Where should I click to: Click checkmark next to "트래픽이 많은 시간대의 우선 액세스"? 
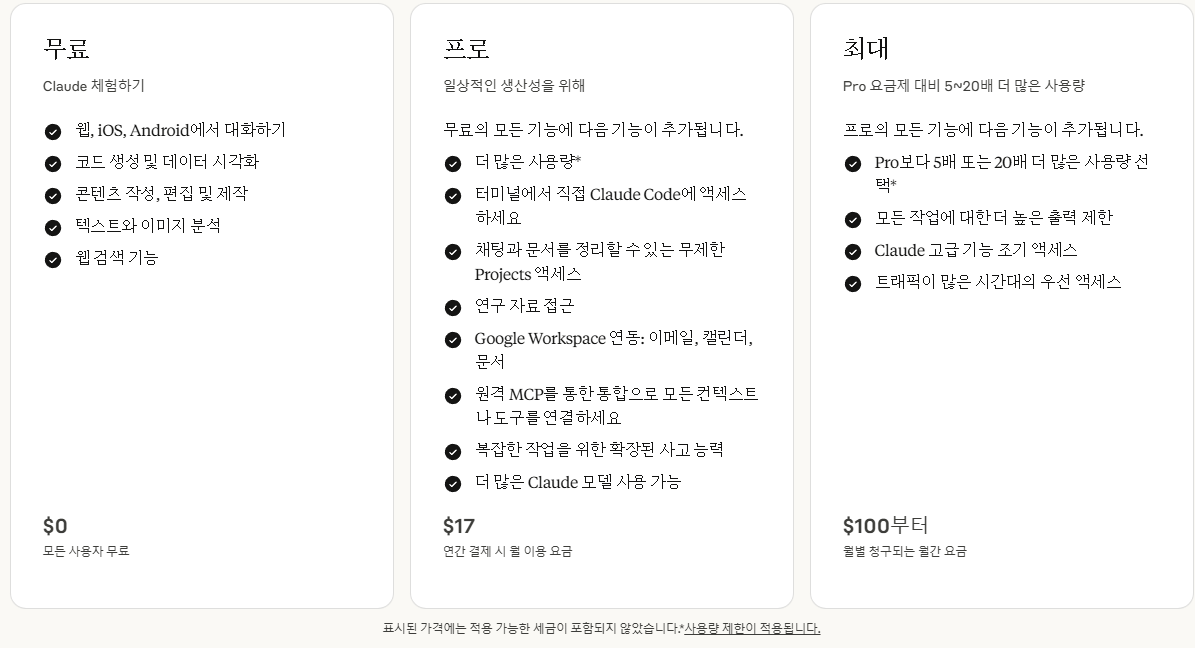853,283
